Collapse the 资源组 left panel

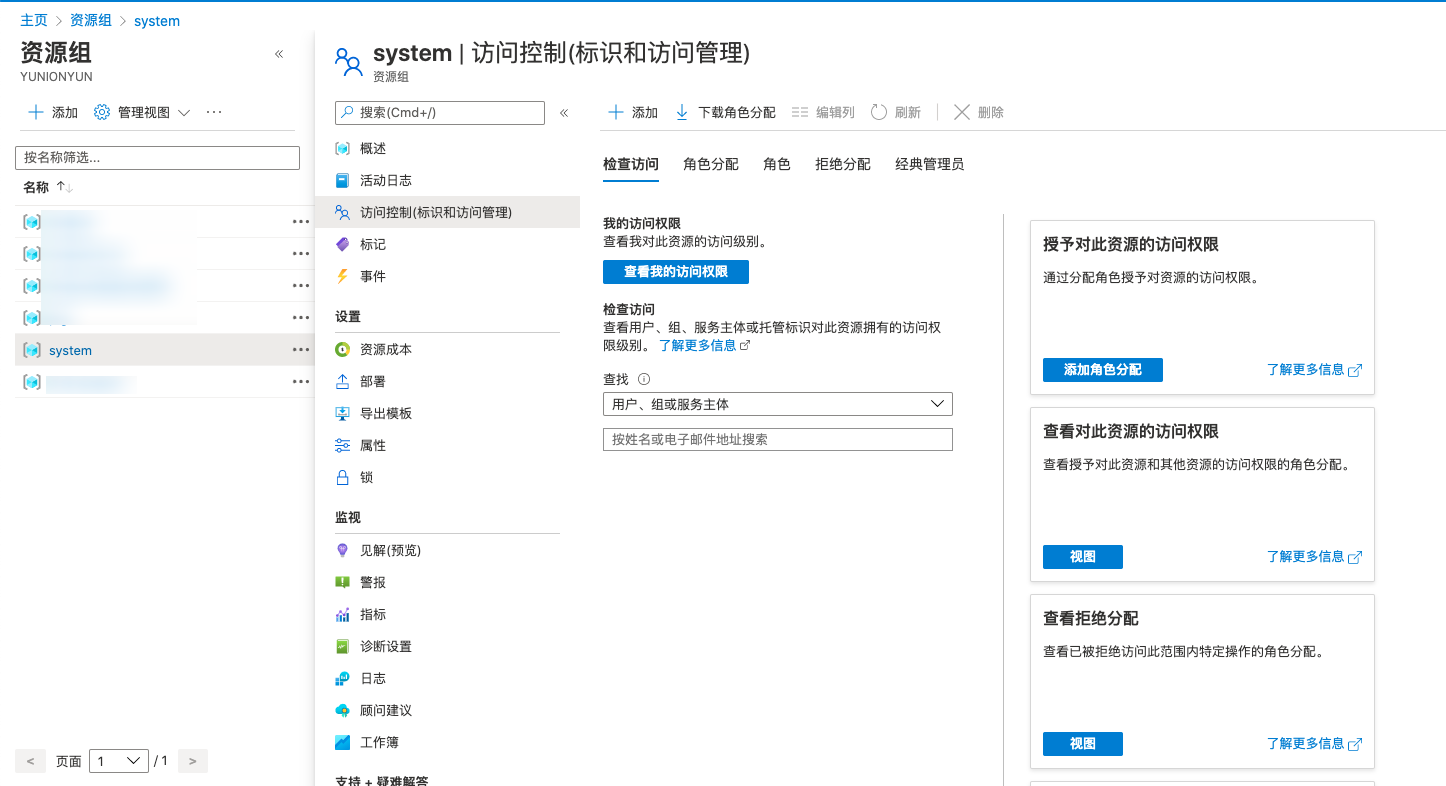[279, 54]
